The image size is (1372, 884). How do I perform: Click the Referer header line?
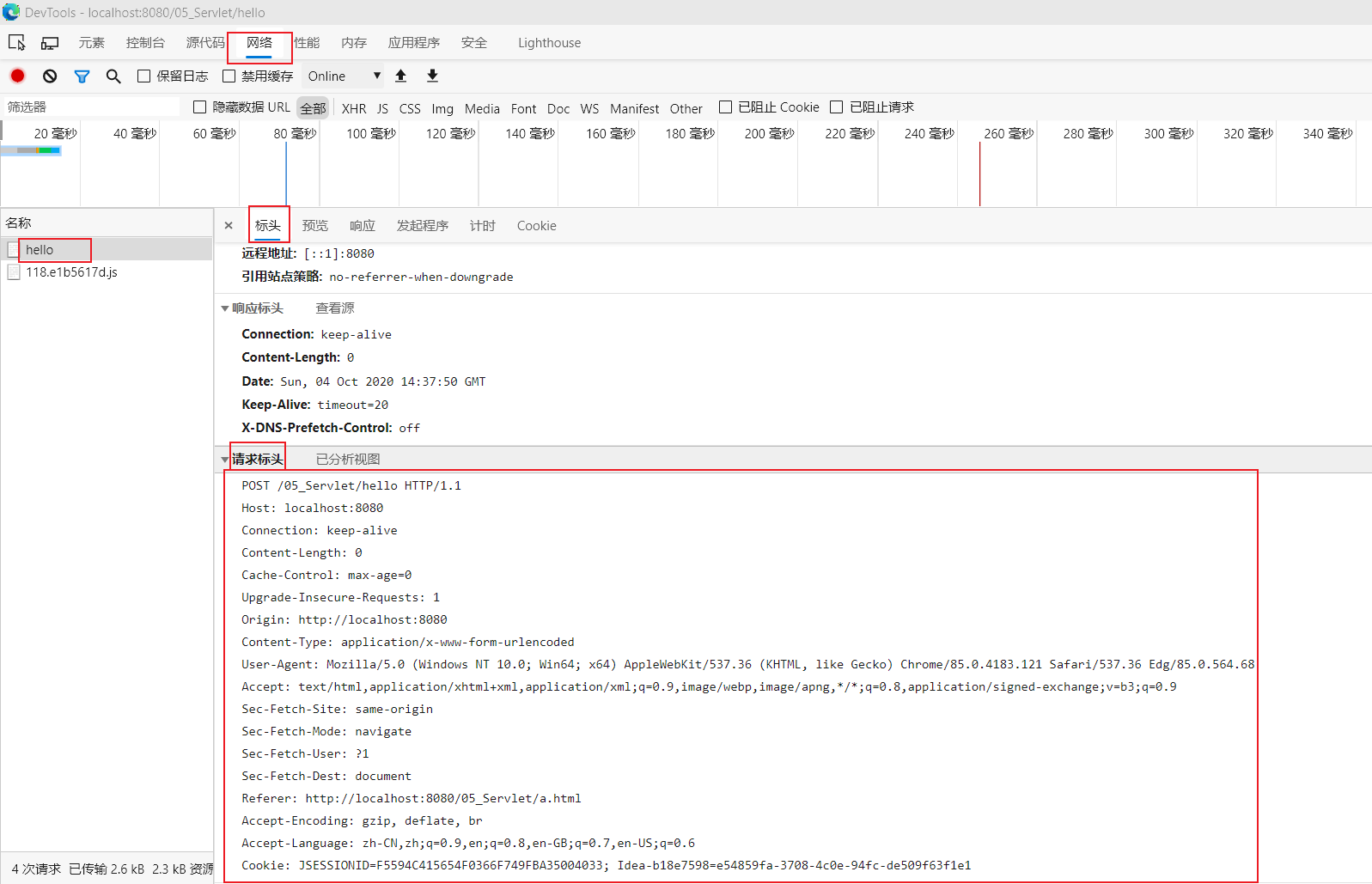click(412, 798)
